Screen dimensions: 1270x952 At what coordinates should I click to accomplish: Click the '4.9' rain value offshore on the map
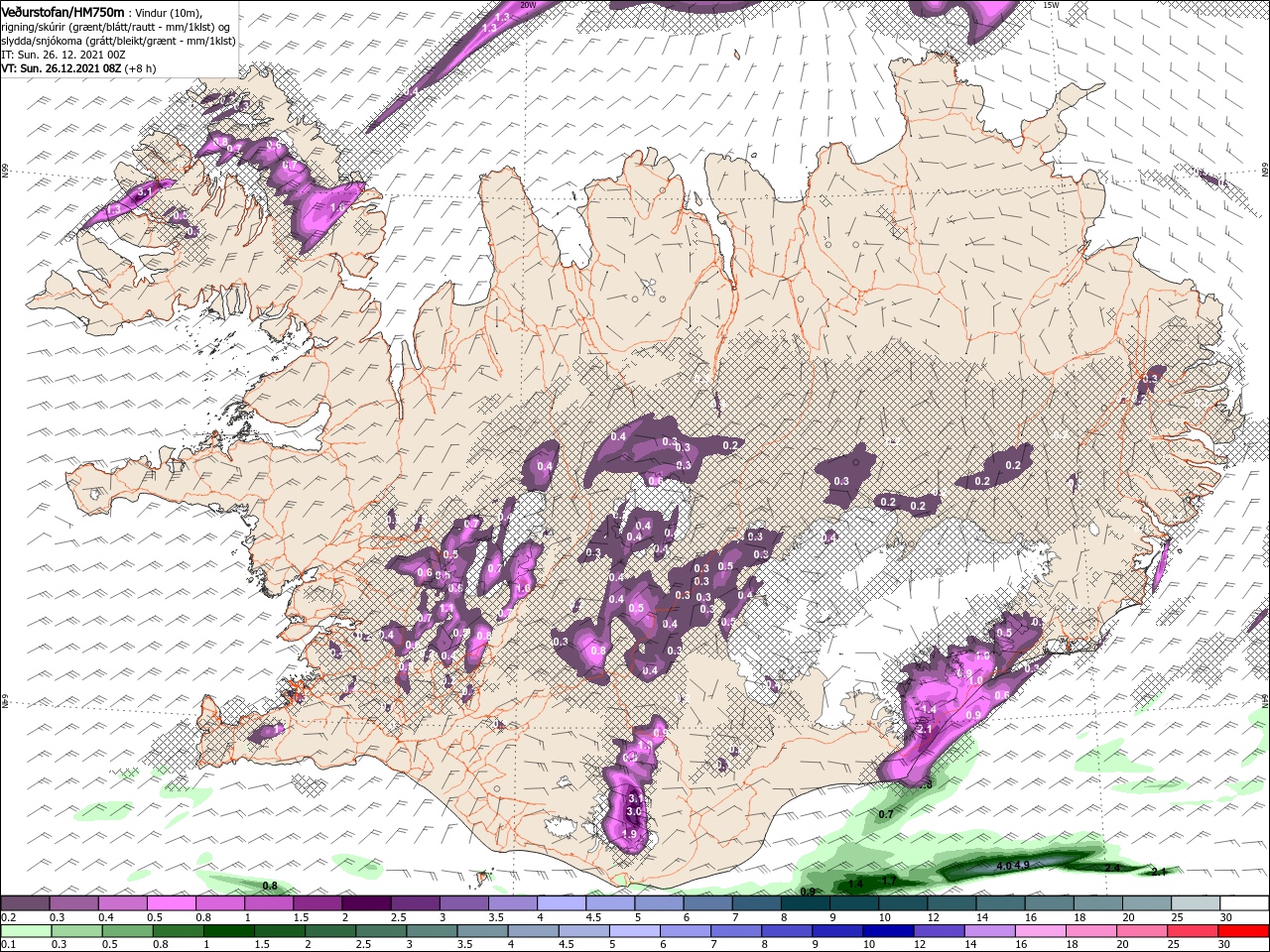1021,866
